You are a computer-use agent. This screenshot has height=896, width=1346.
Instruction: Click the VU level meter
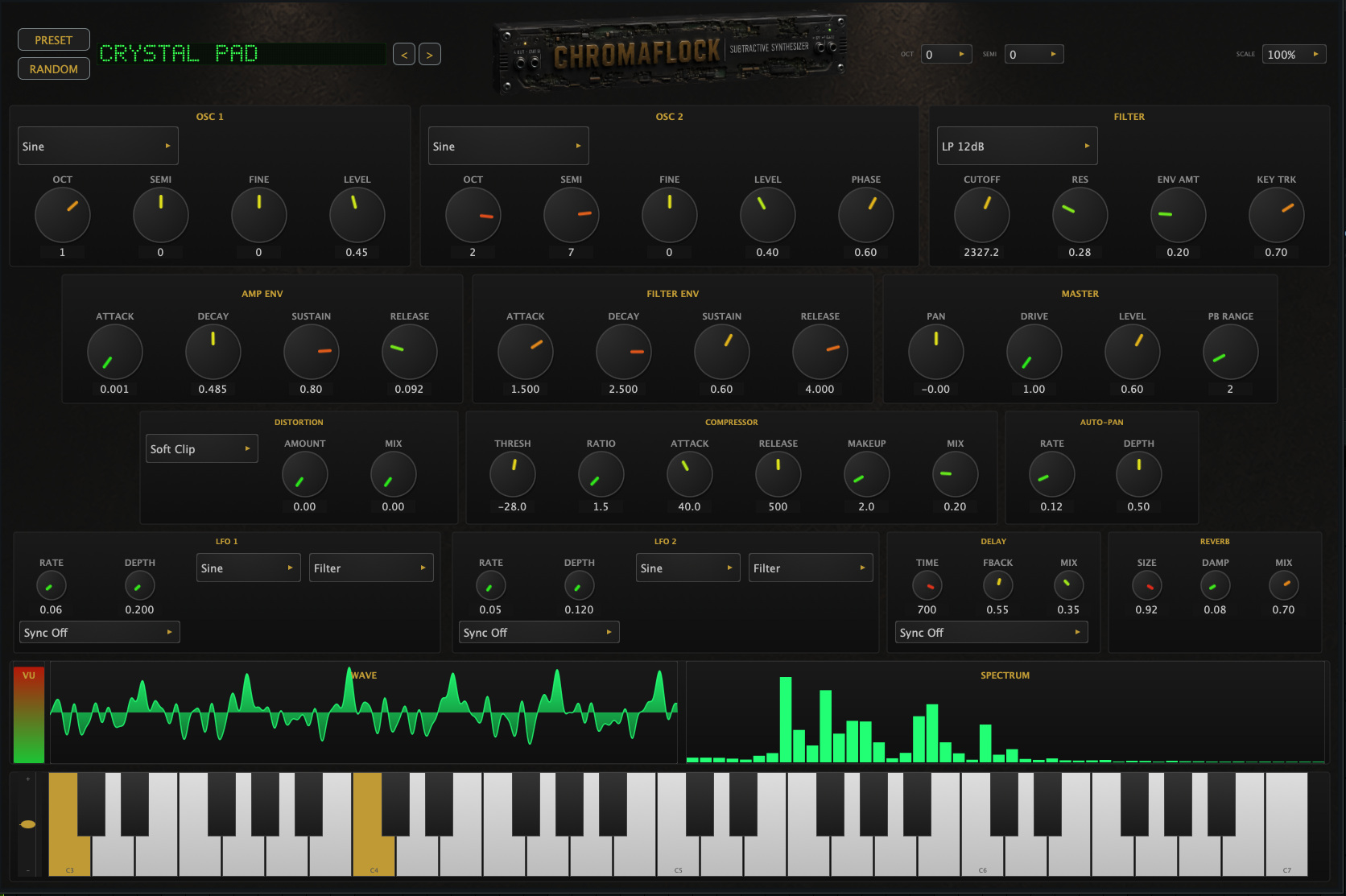pyautogui.click(x=28, y=714)
